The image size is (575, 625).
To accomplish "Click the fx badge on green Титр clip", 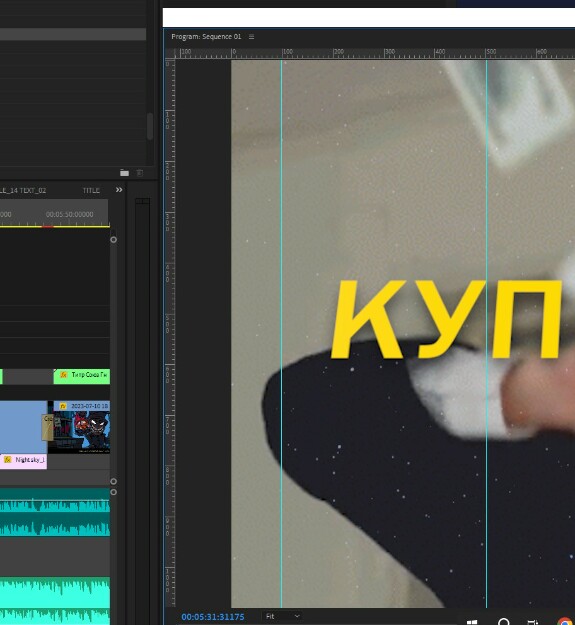I will pyautogui.click(x=63, y=375).
